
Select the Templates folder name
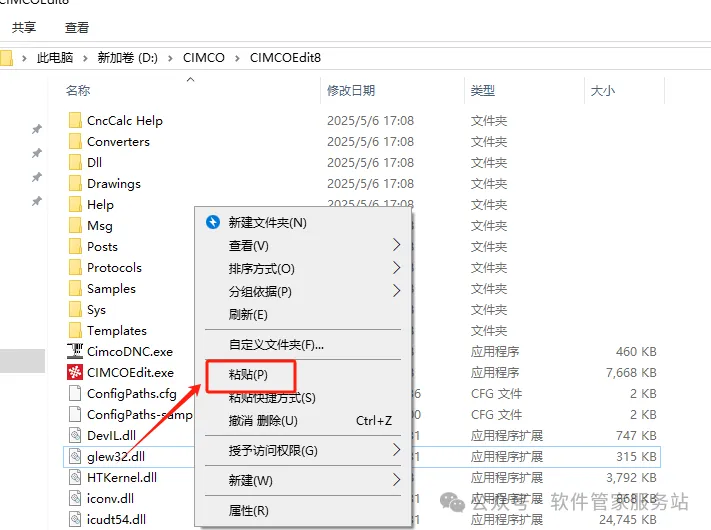coord(117,331)
